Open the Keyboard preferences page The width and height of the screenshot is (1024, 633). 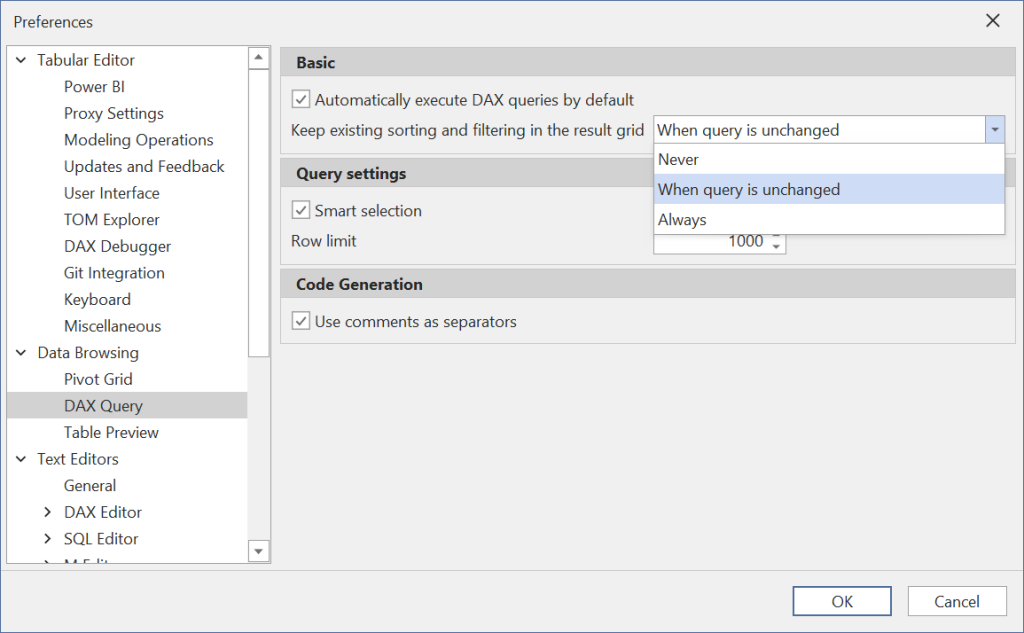click(97, 299)
